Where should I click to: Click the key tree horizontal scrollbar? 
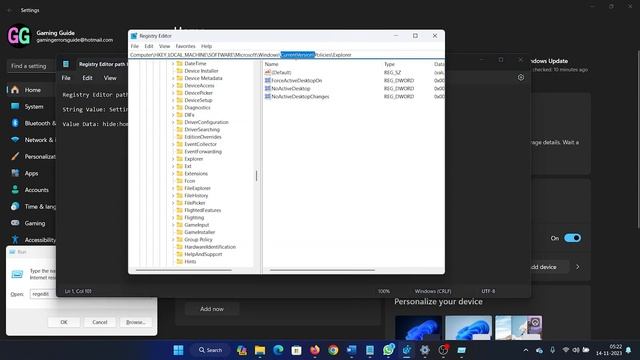click(184, 270)
